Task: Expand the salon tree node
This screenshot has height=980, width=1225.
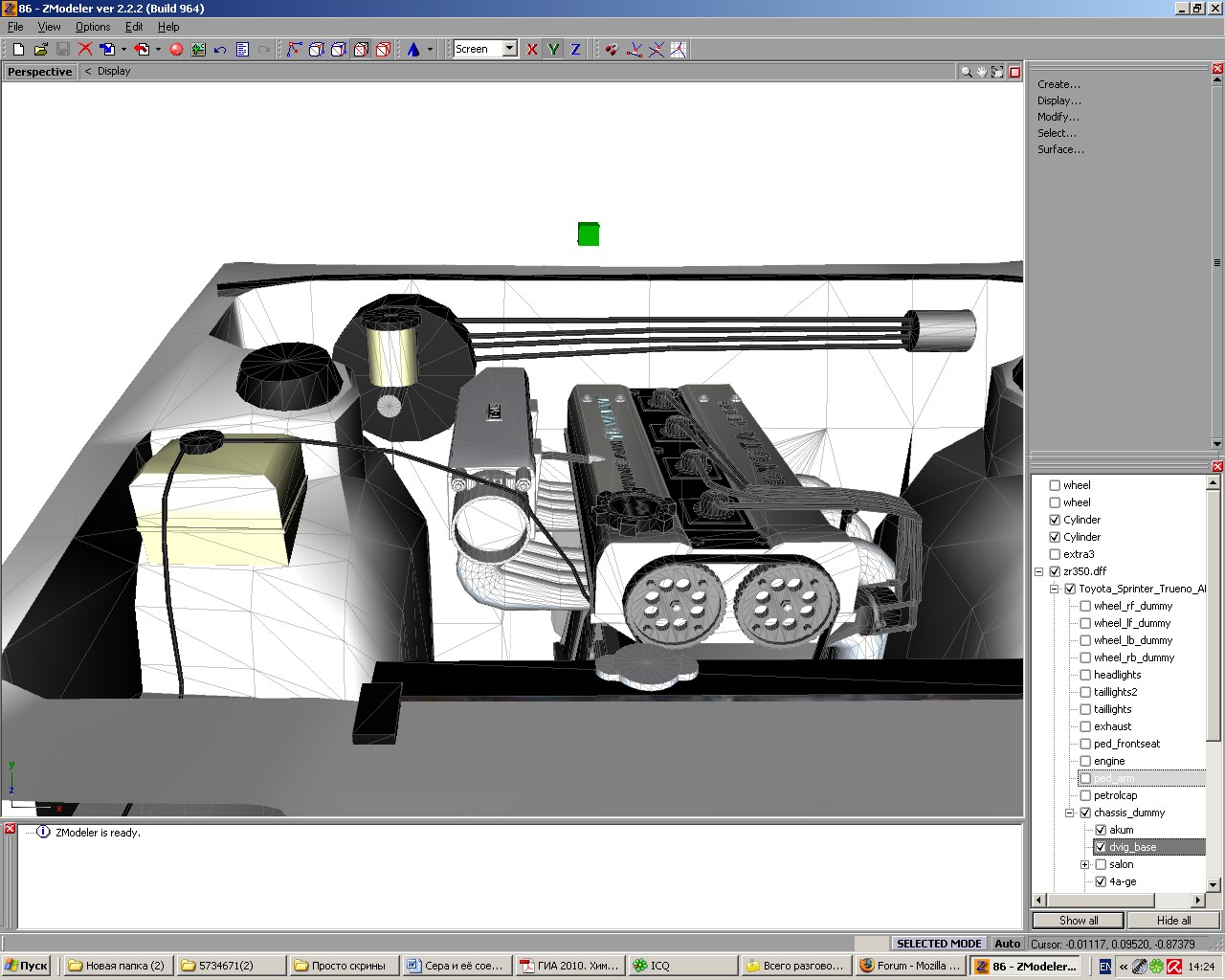Action: click(1085, 864)
